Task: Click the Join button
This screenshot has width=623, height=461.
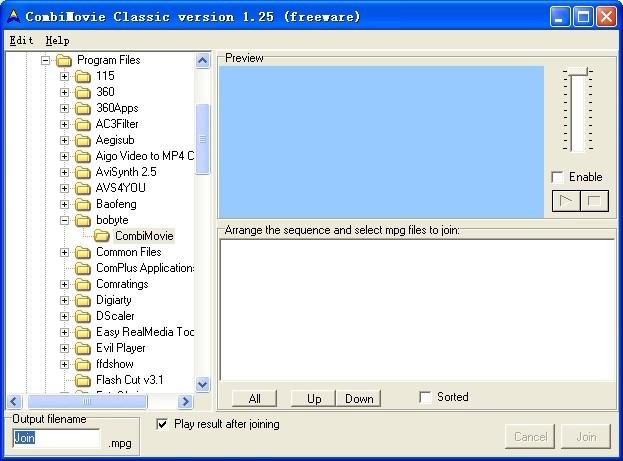Action: tap(586, 436)
